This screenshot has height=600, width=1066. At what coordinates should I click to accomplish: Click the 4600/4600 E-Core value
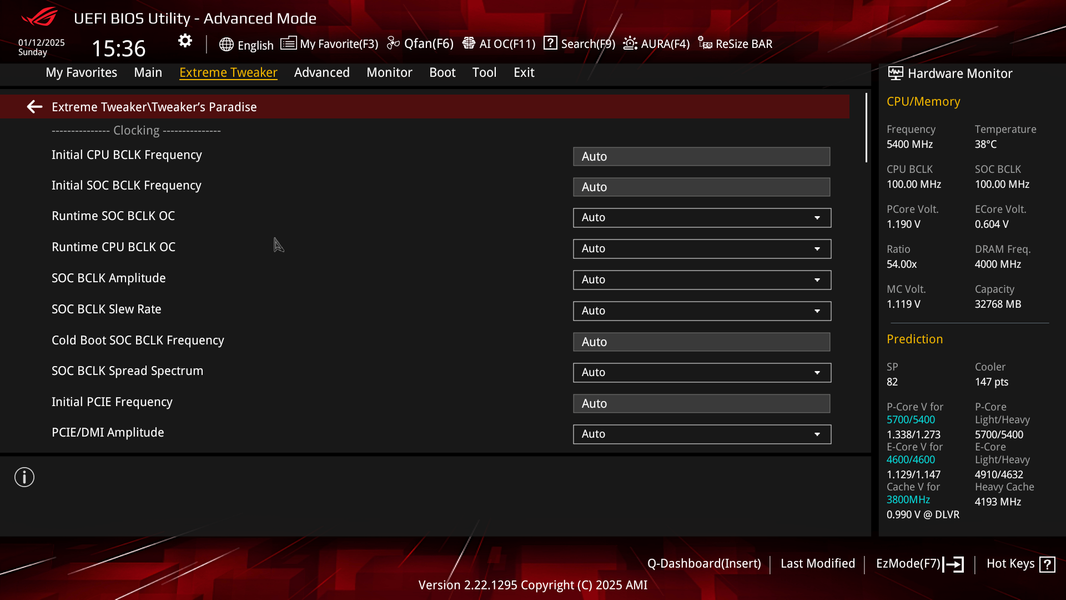coord(910,460)
